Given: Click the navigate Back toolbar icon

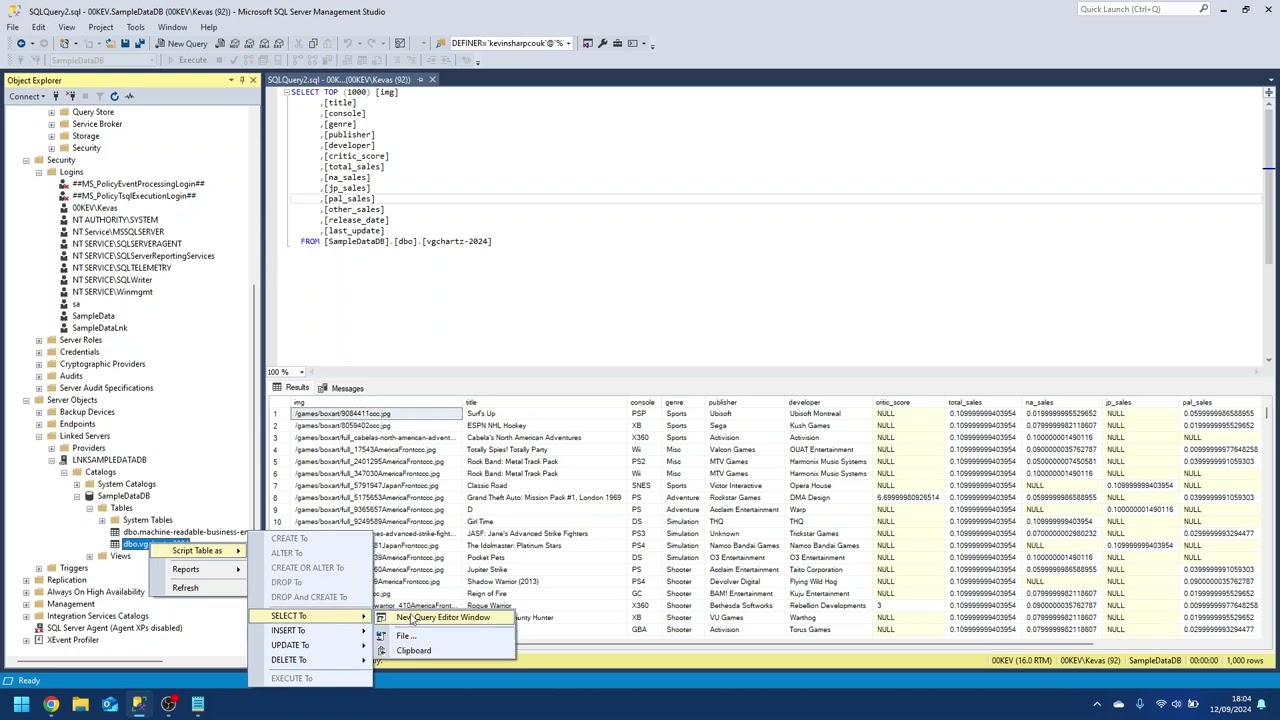Looking at the screenshot, I should point(20,43).
